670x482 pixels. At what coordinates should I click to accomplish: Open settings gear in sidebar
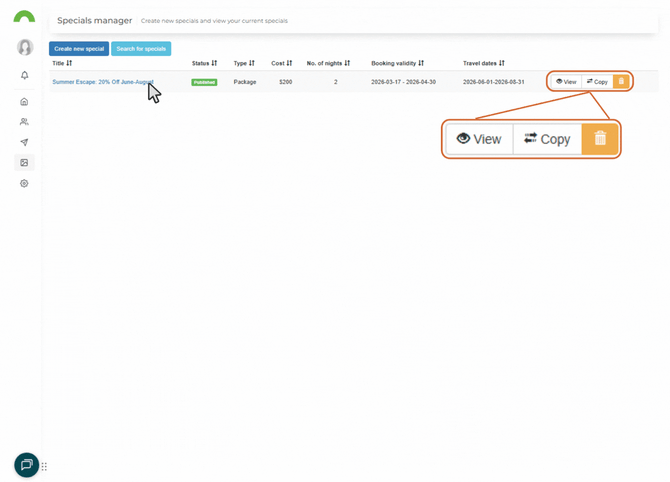point(25,184)
